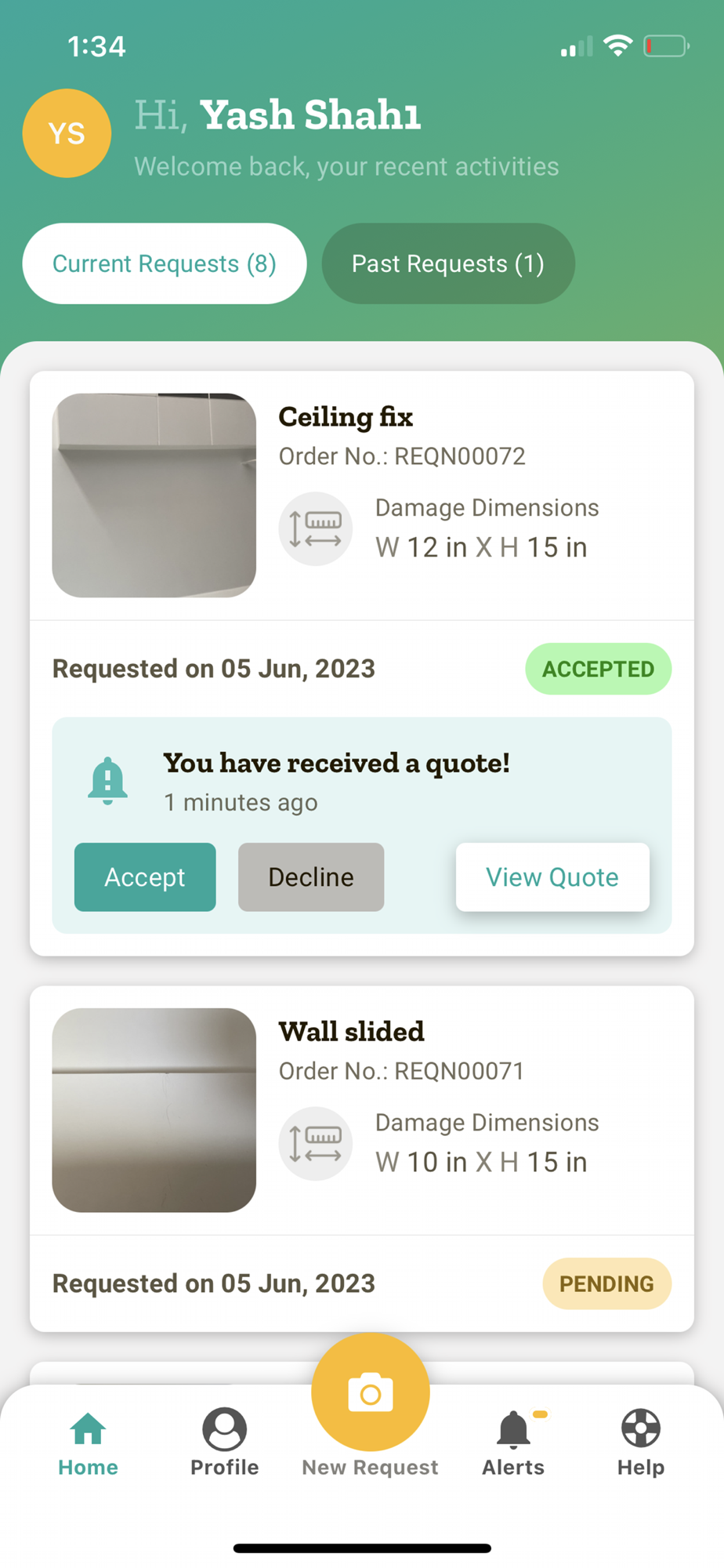Viewport: 724px width, 1568px height.
Task: Decline the received quote
Action: click(311, 877)
